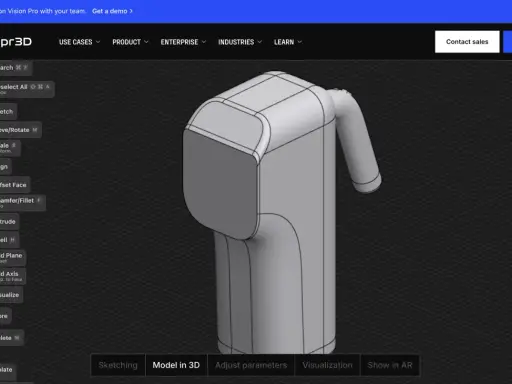Switch to the Model in 3D tab
Screen dimensions: 512x384
click(x=176, y=365)
